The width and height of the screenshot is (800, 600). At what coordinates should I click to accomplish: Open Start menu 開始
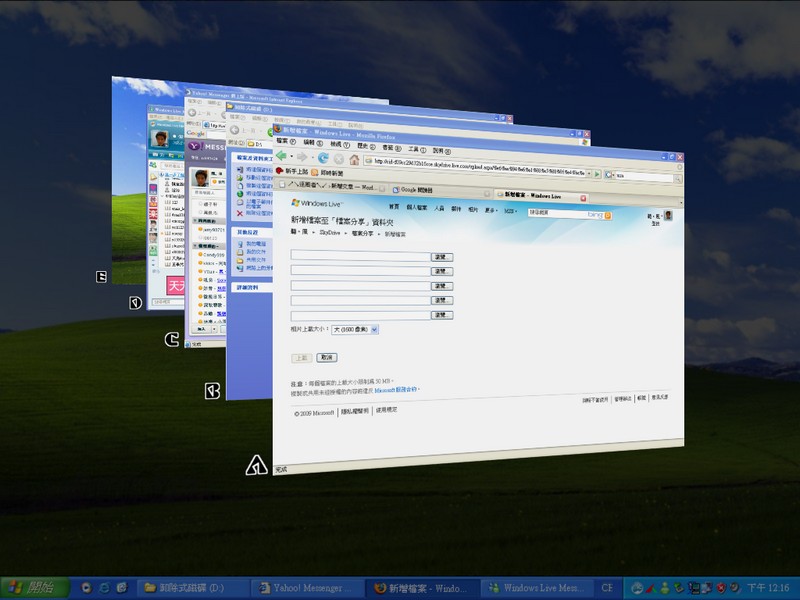[x=34, y=588]
